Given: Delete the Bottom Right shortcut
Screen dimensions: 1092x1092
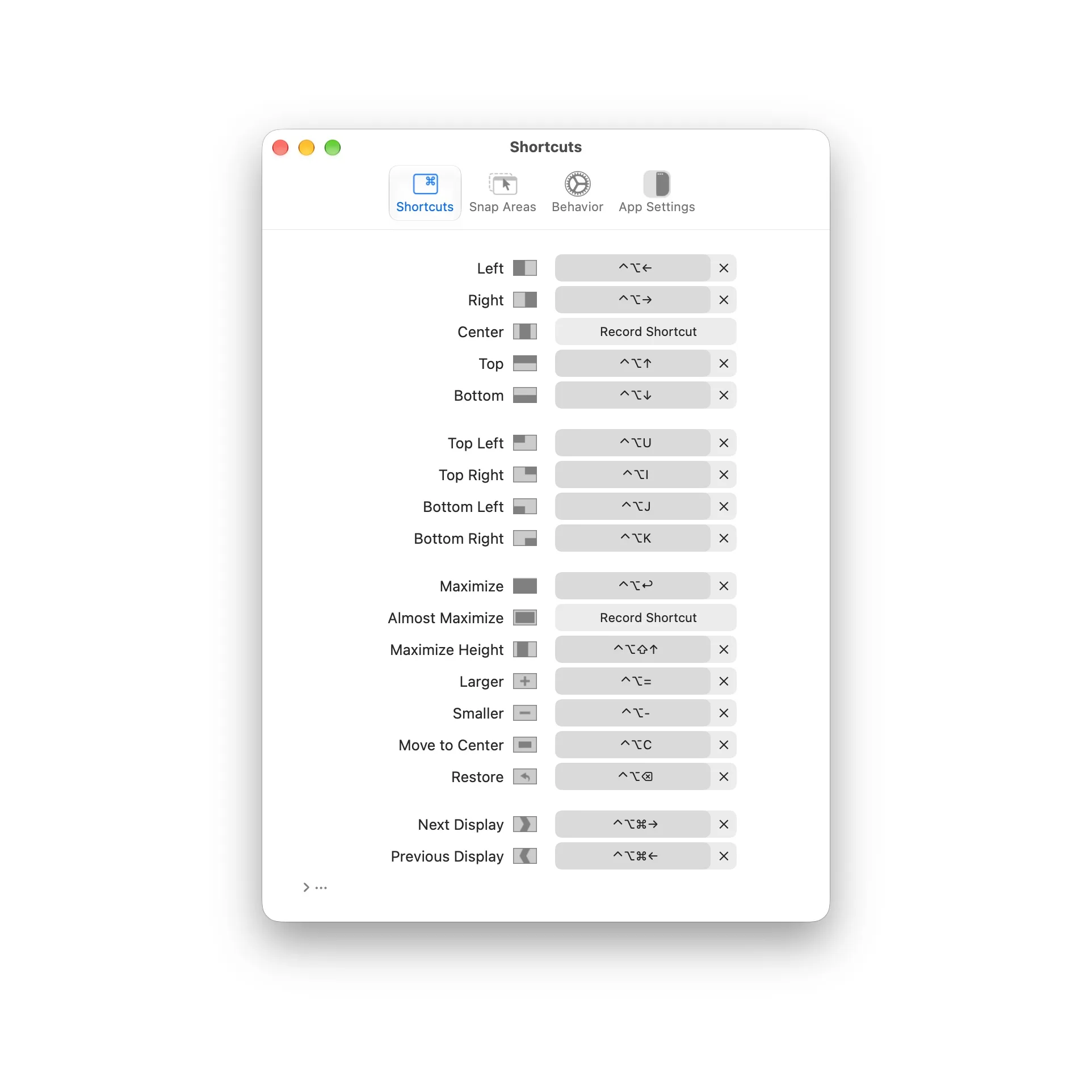Looking at the screenshot, I should 724,538.
